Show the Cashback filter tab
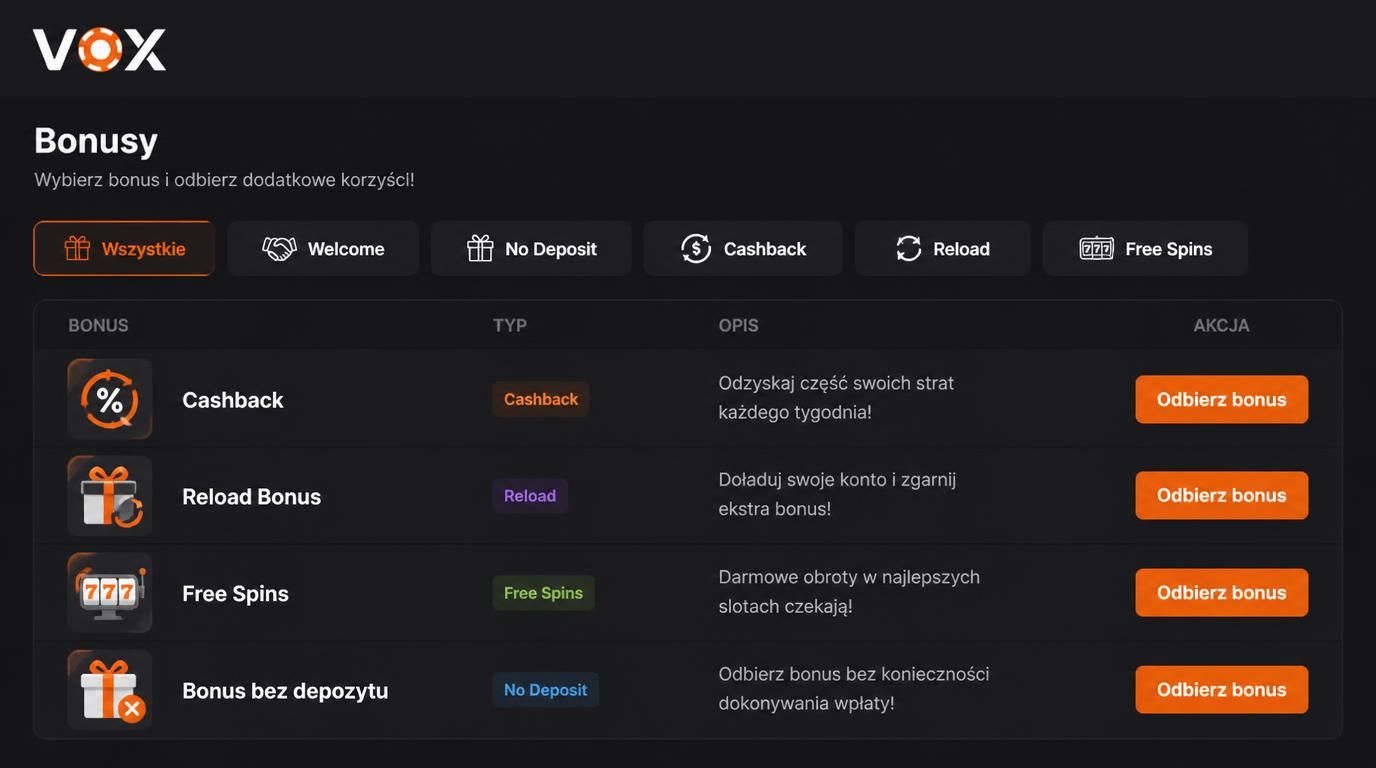Screen dimensions: 1376x768 pyautogui.click(x=743, y=248)
